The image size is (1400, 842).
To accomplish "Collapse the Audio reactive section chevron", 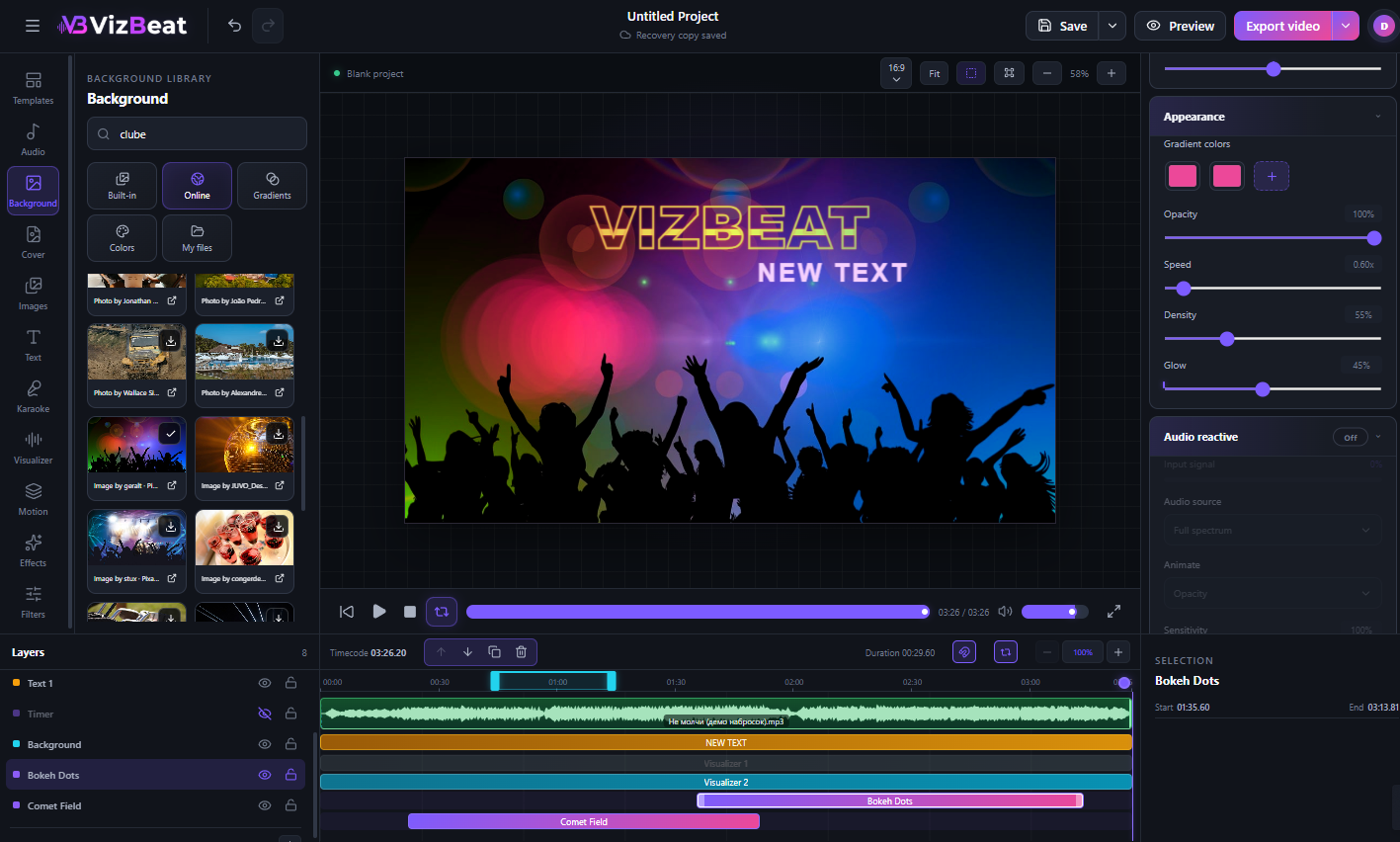I will coord(1378,437).
